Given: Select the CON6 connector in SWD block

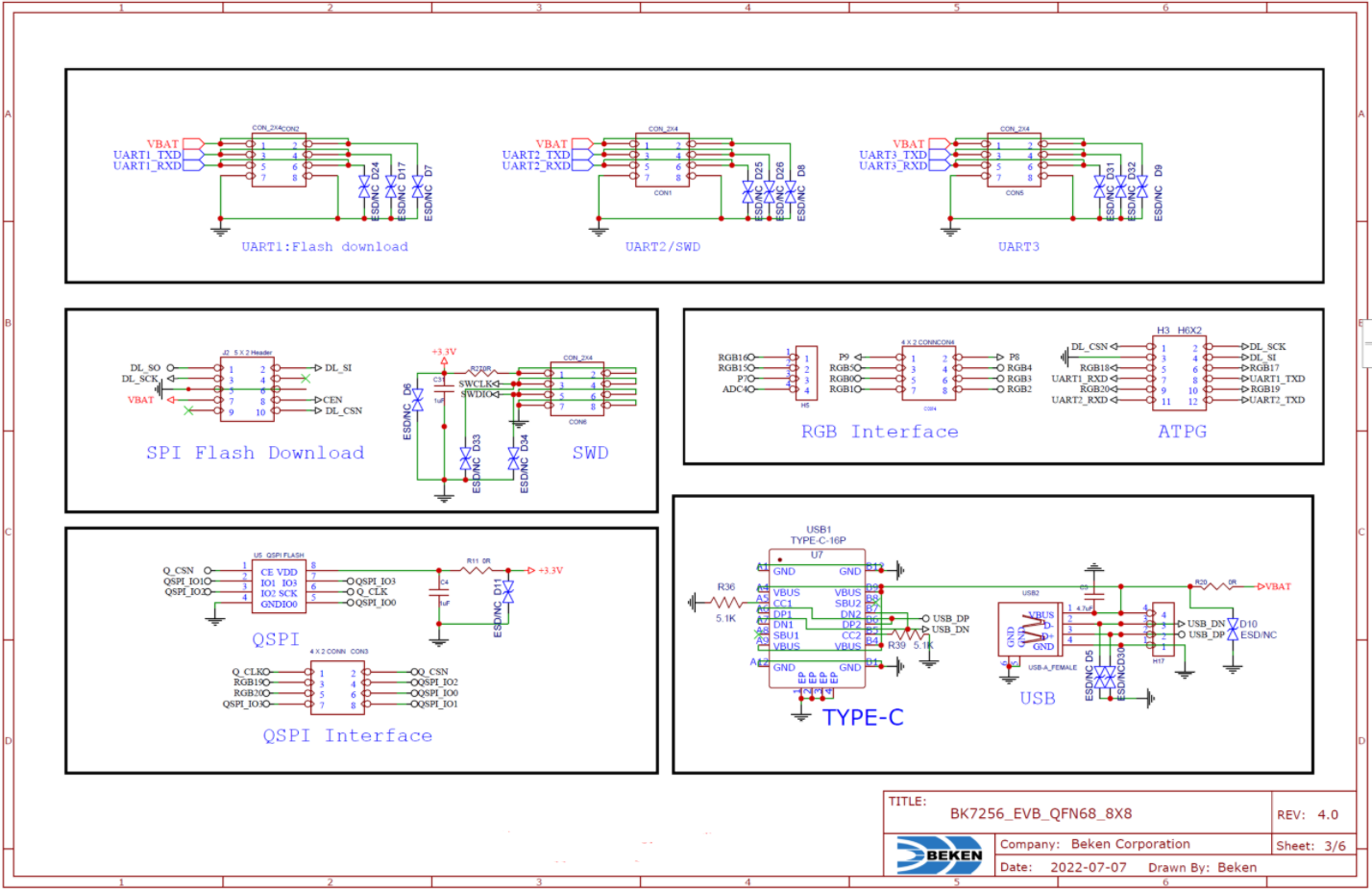Looking at the screenshot, I should 576,389.
